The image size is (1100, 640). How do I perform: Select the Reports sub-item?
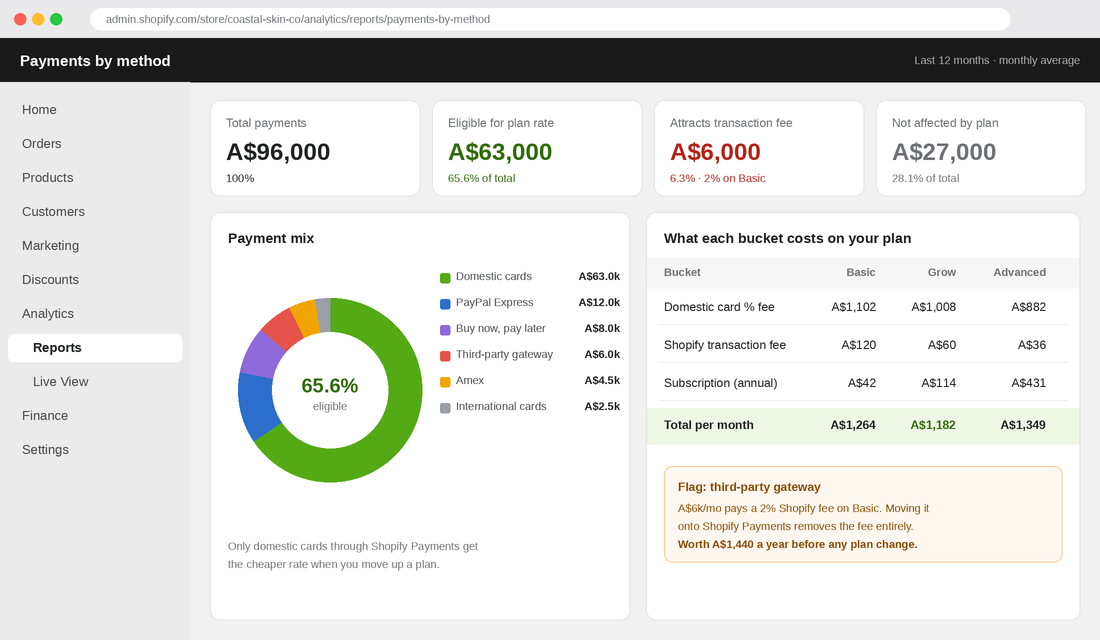(95, 348)
